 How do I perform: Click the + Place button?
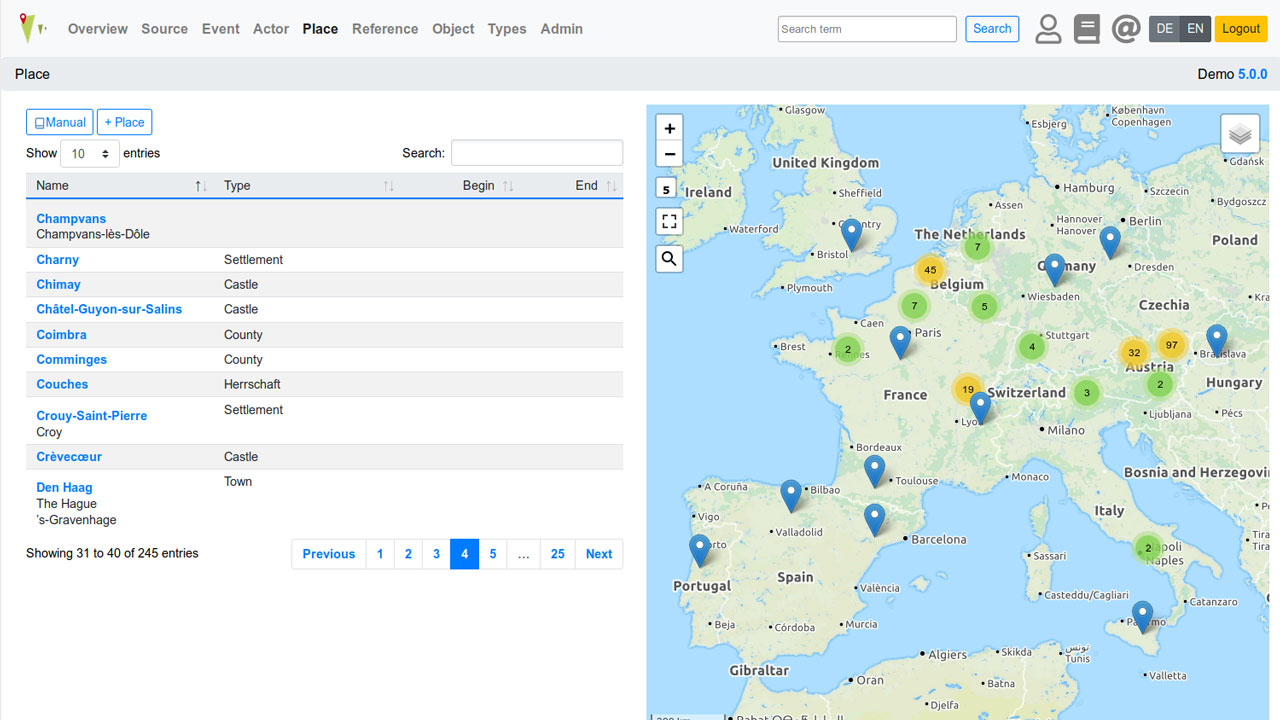124,121
